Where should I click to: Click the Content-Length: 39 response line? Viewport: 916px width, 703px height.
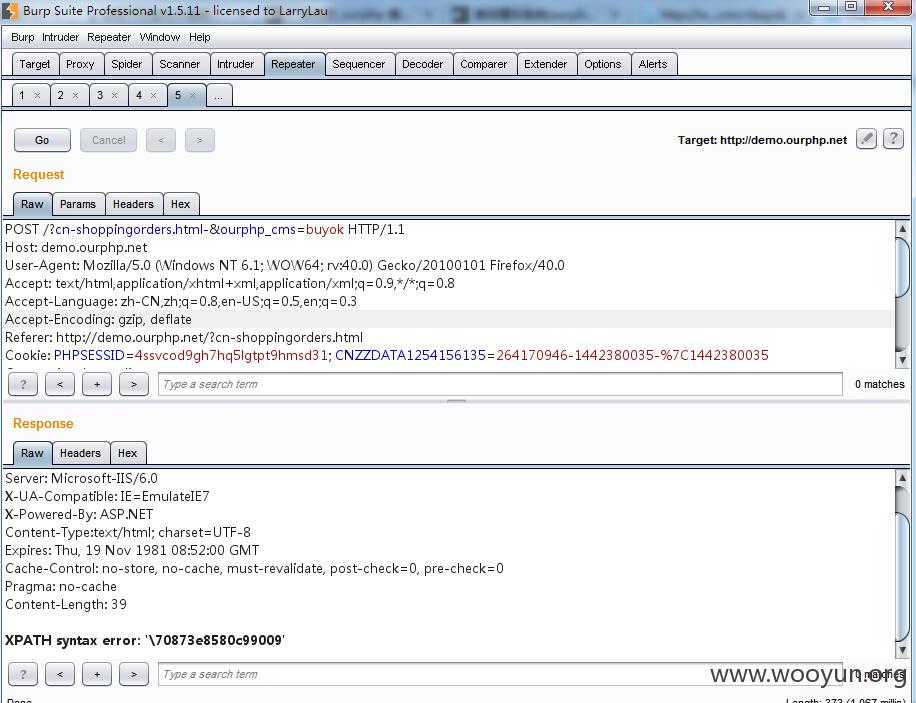click(65, 604)
